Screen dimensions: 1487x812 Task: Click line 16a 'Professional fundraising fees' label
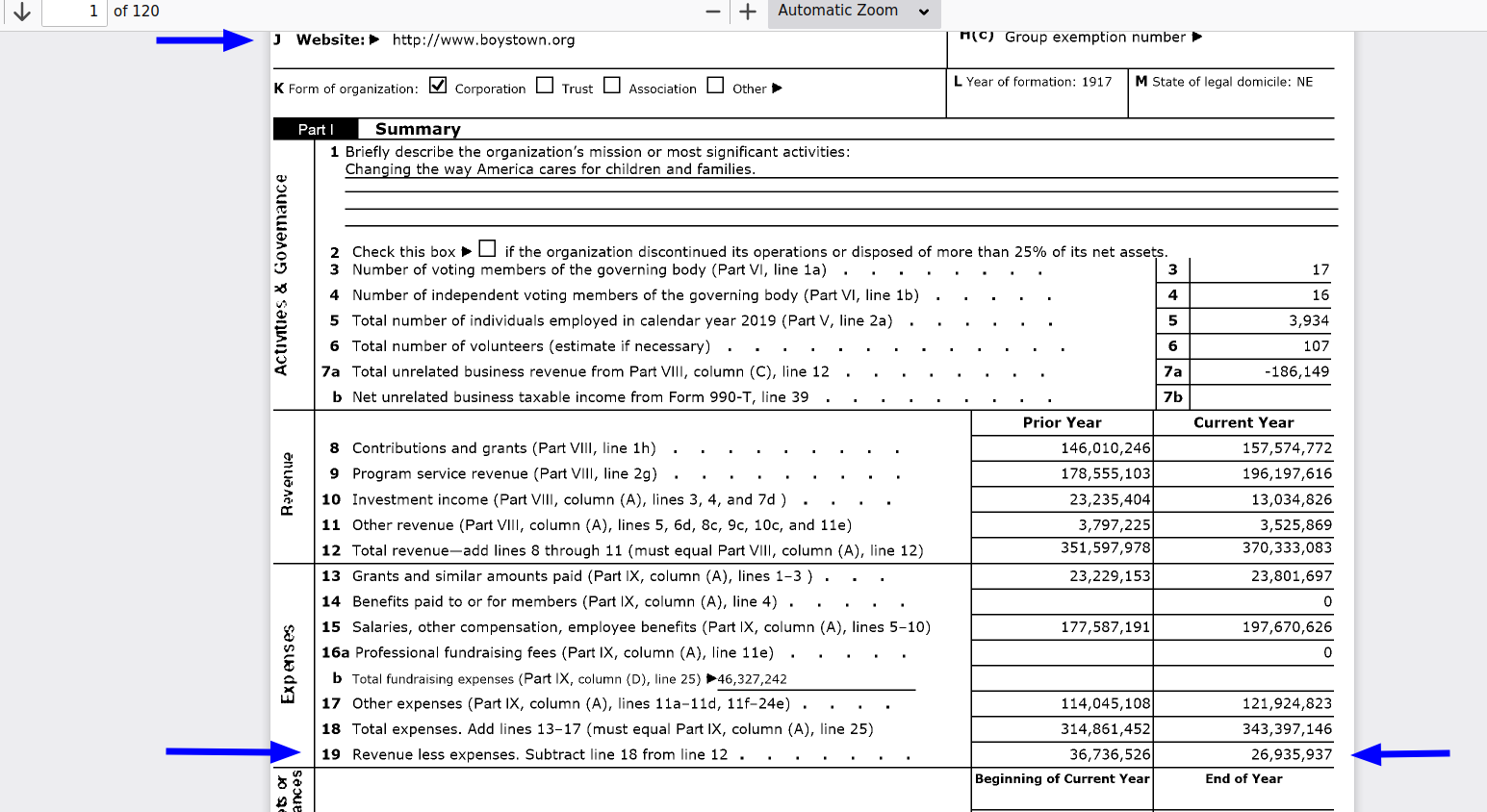[x=564, y=653]
